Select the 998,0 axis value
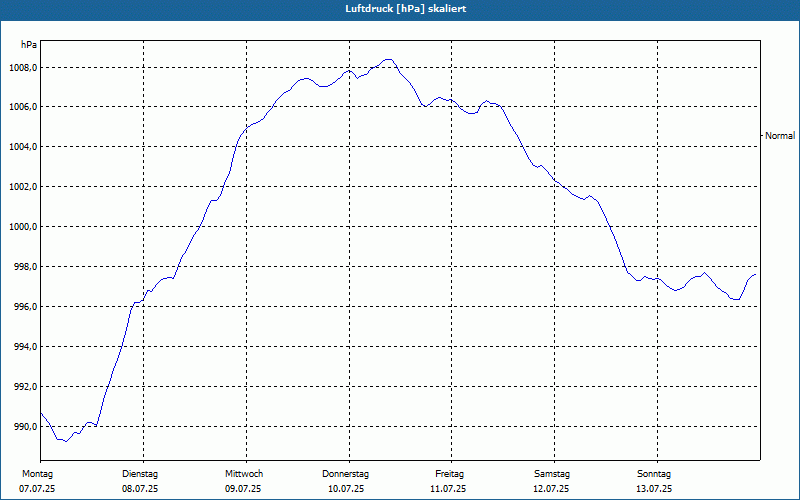 click(x=25, y=267)
